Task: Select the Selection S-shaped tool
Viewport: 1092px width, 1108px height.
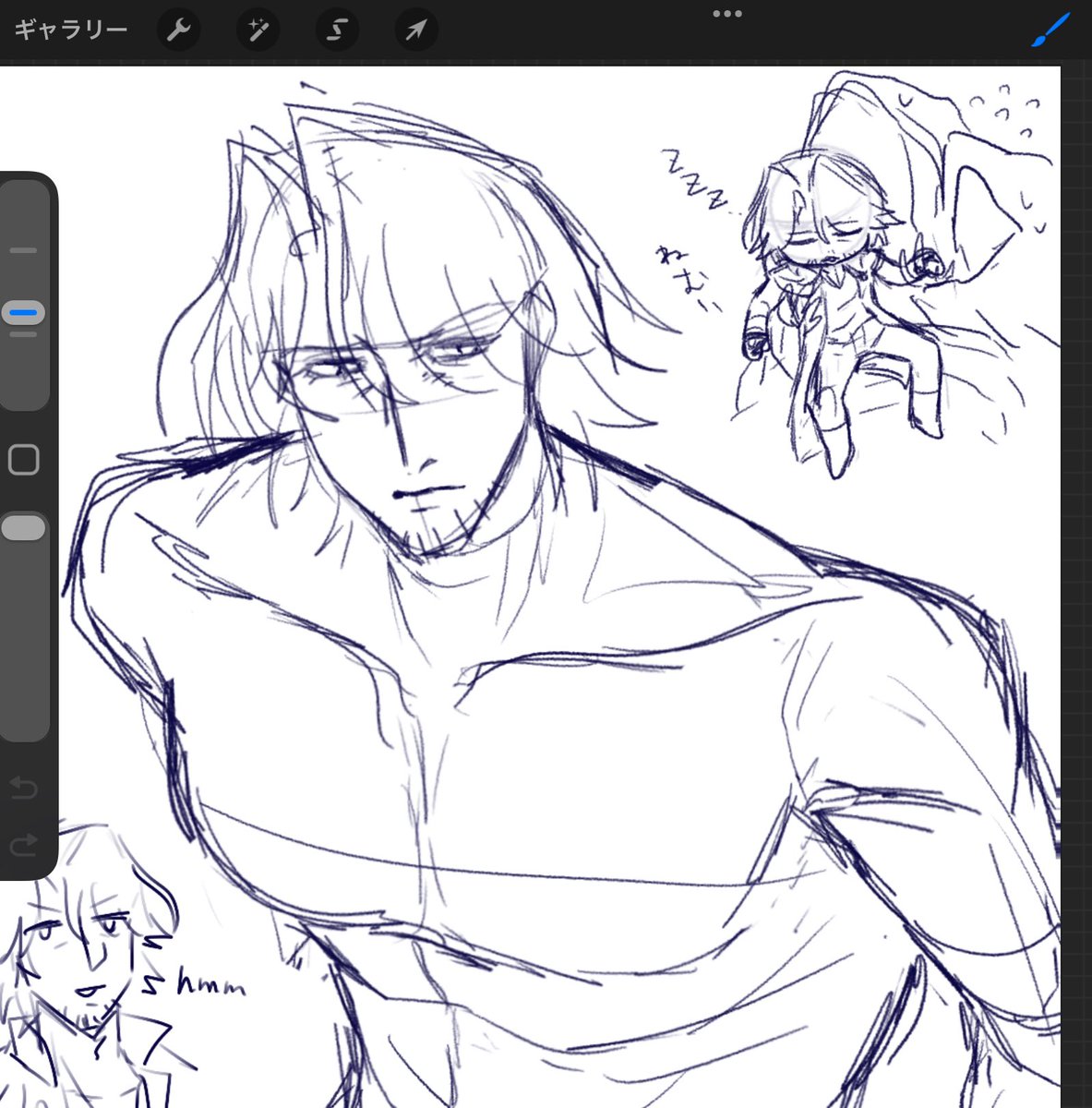Action: 337,30
